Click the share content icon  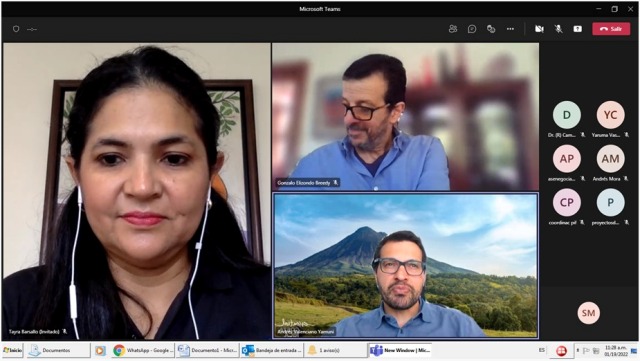(x=578, y=29)
